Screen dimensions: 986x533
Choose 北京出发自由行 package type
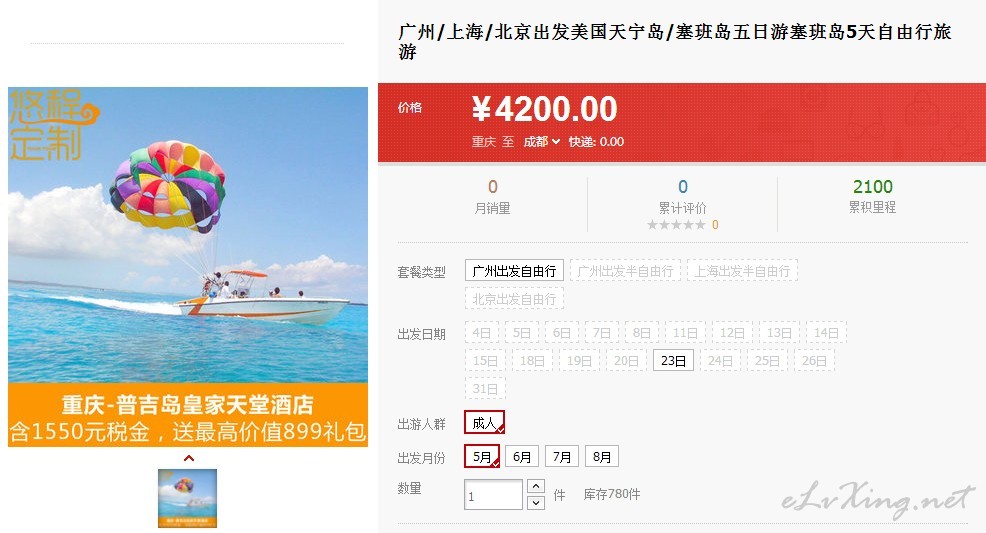click(x=514, y=299)
